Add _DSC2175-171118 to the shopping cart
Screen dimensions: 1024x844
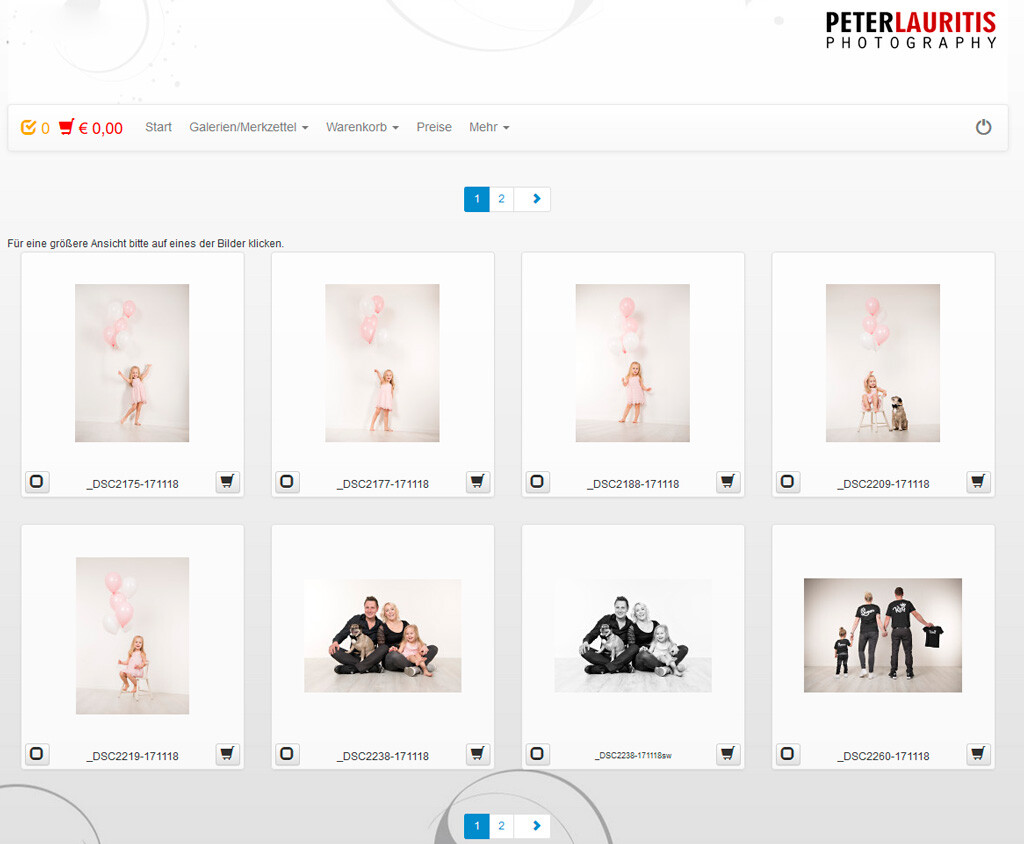pos(228,482)
